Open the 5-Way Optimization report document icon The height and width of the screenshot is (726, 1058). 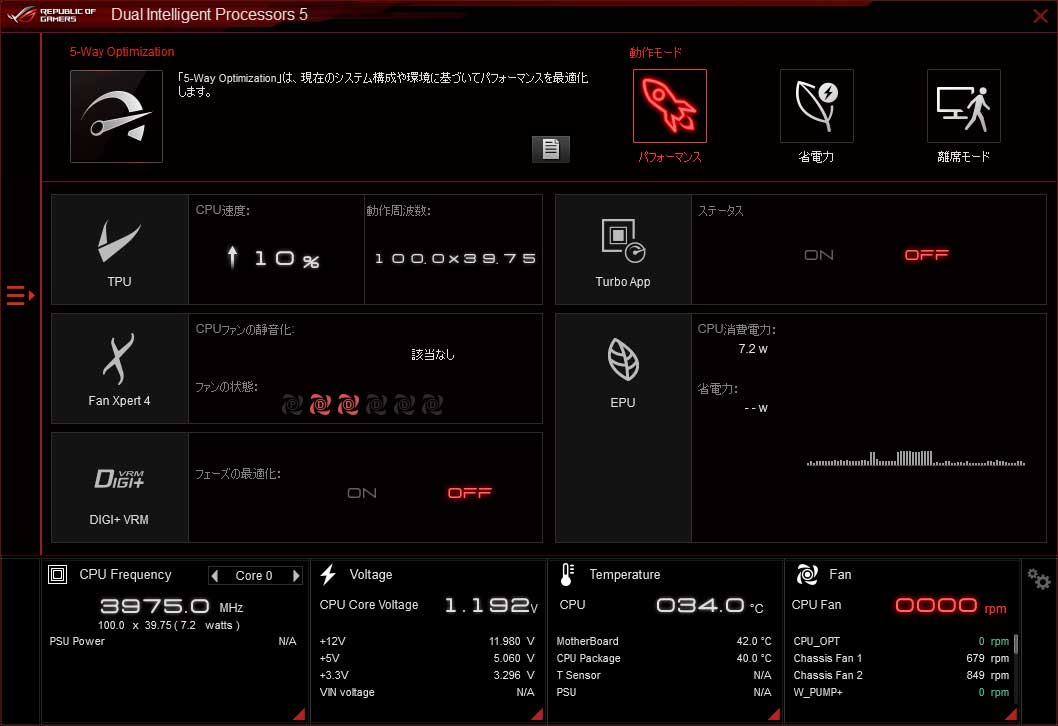(551, 149)
